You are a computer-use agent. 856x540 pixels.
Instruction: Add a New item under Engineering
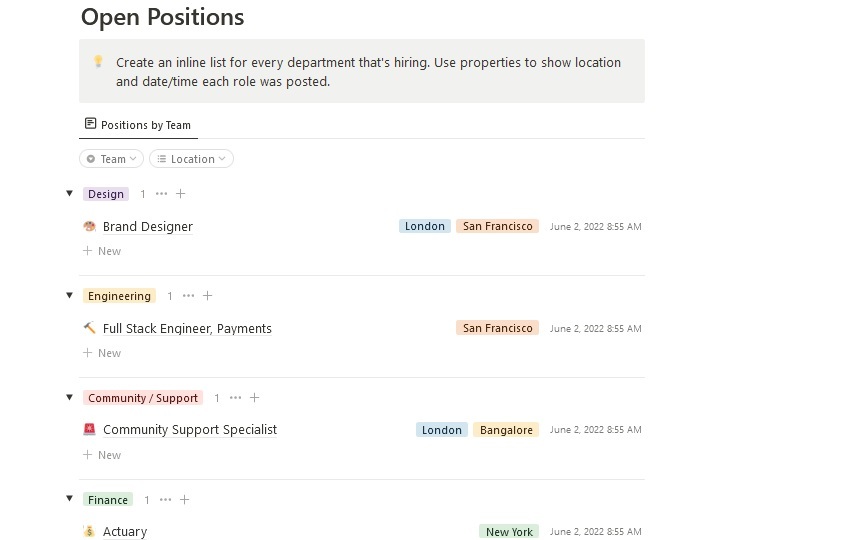pyautogui.click(x=102, y=353)
